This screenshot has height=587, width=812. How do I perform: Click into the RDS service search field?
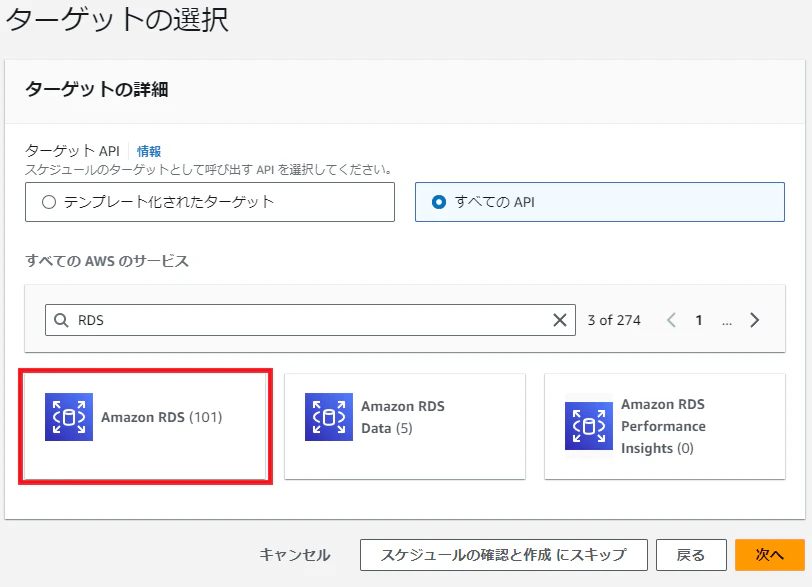click(x=310, y=320)
